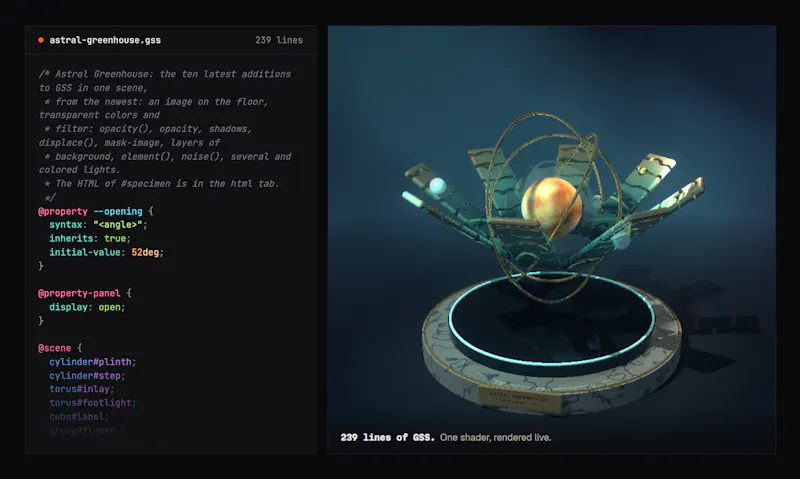Viewport: 800px width, 479px height.
Task: Click the torus#footlight line
Action: [x=93, y=402]
